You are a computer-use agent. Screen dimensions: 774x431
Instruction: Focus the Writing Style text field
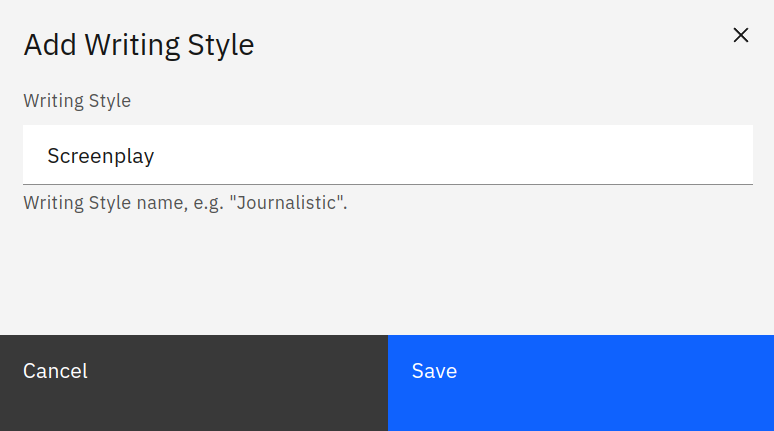(x=387, y=155)
